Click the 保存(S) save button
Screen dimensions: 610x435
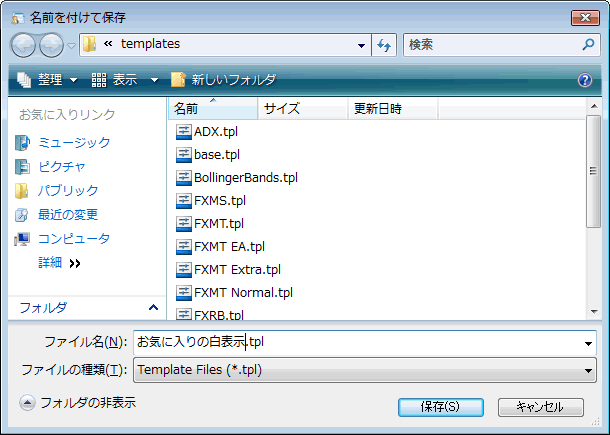click(440, 407)
